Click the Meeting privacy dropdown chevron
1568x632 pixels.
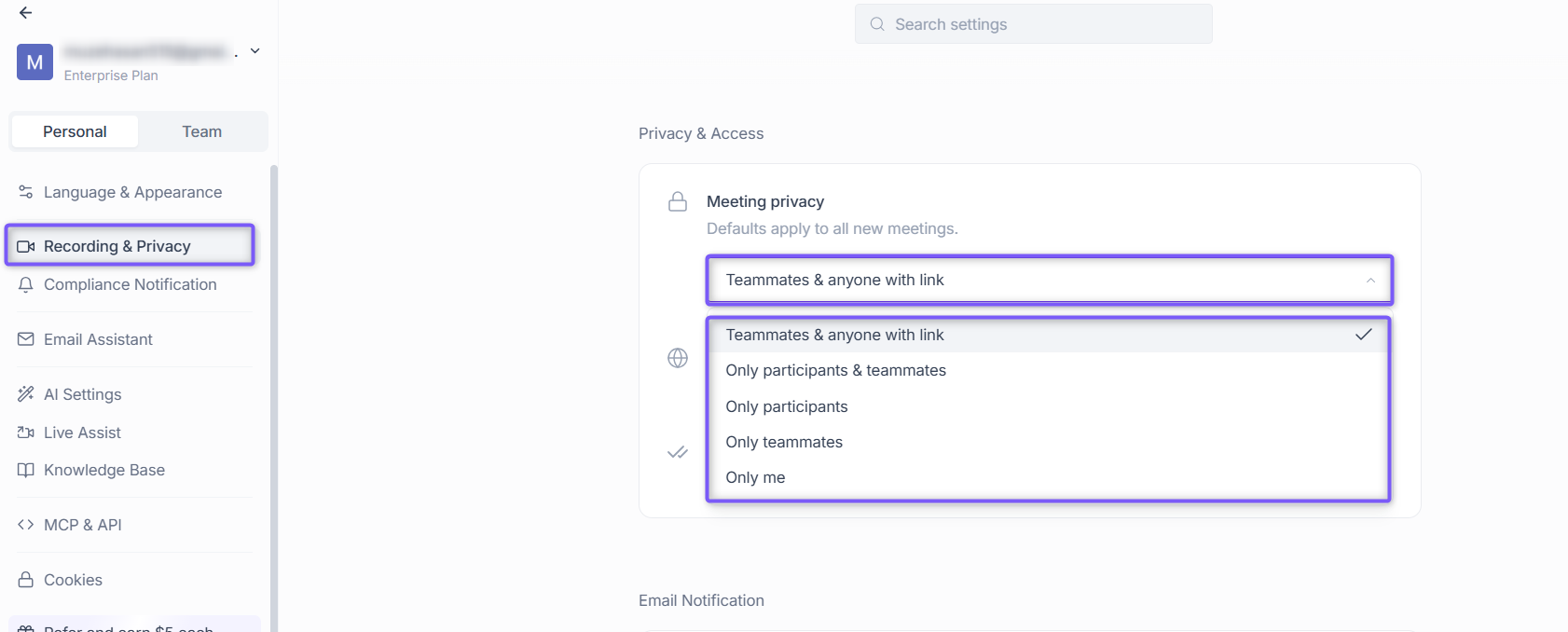pyautogui.click(x=1370, y=281)
